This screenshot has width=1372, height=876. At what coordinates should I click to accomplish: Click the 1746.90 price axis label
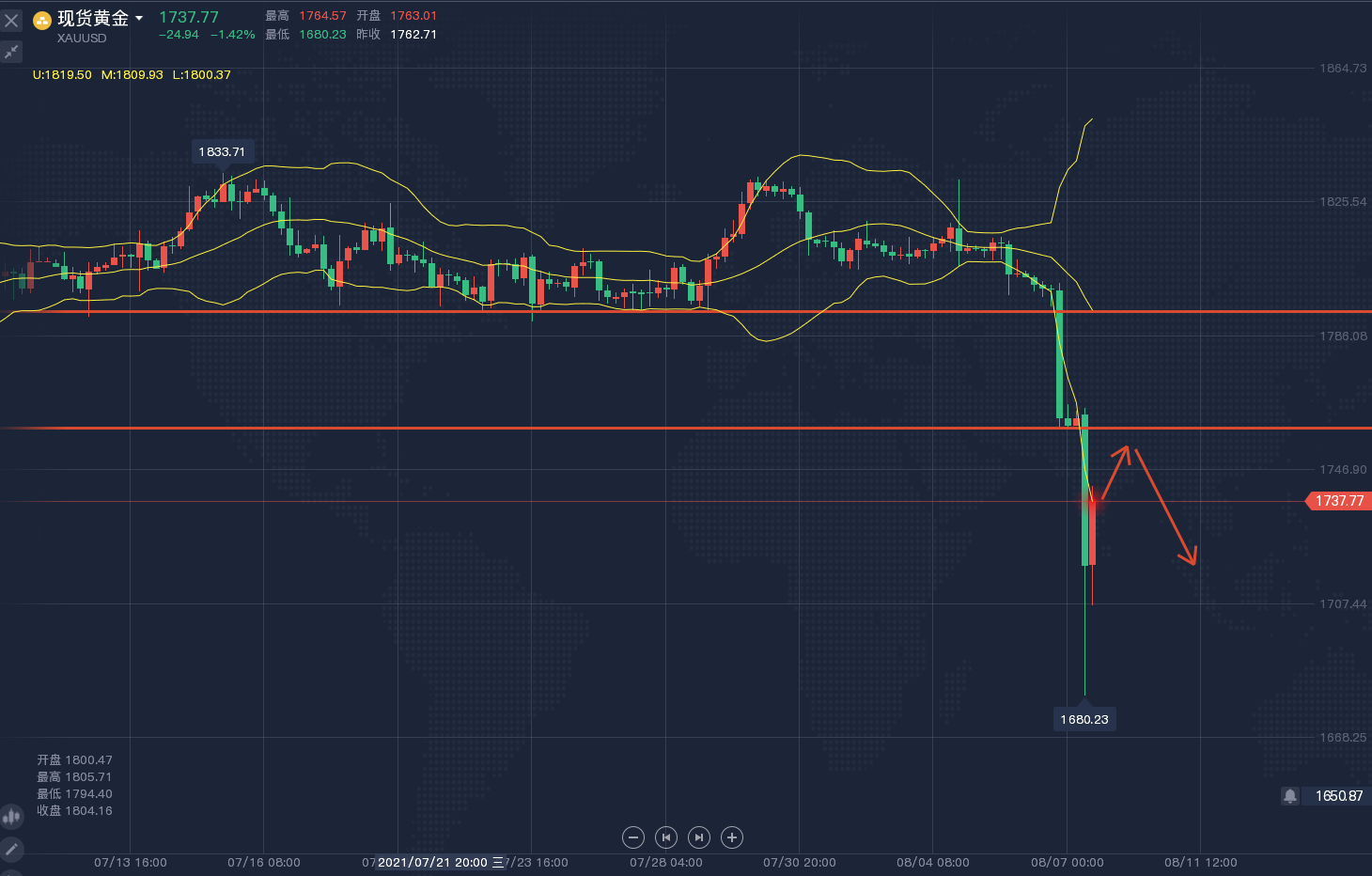tap(1343, 470)
